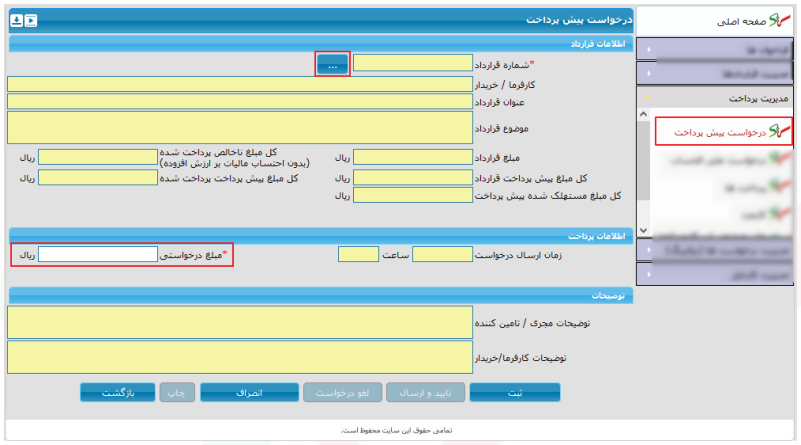Viewport: 801px width, 445px height.
Task: Click the موضوع قرارداد text area
Action: 240,128
